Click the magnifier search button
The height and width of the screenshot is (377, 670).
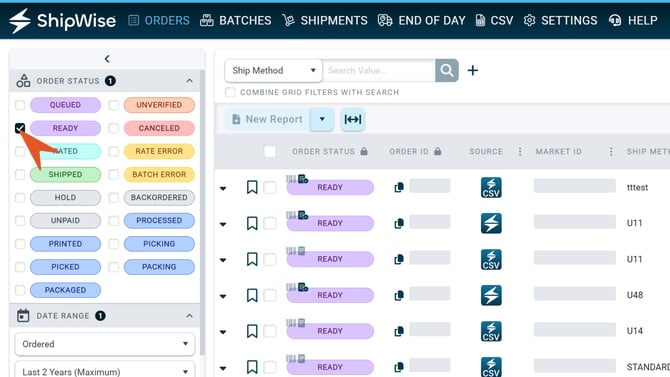point(447,71)
